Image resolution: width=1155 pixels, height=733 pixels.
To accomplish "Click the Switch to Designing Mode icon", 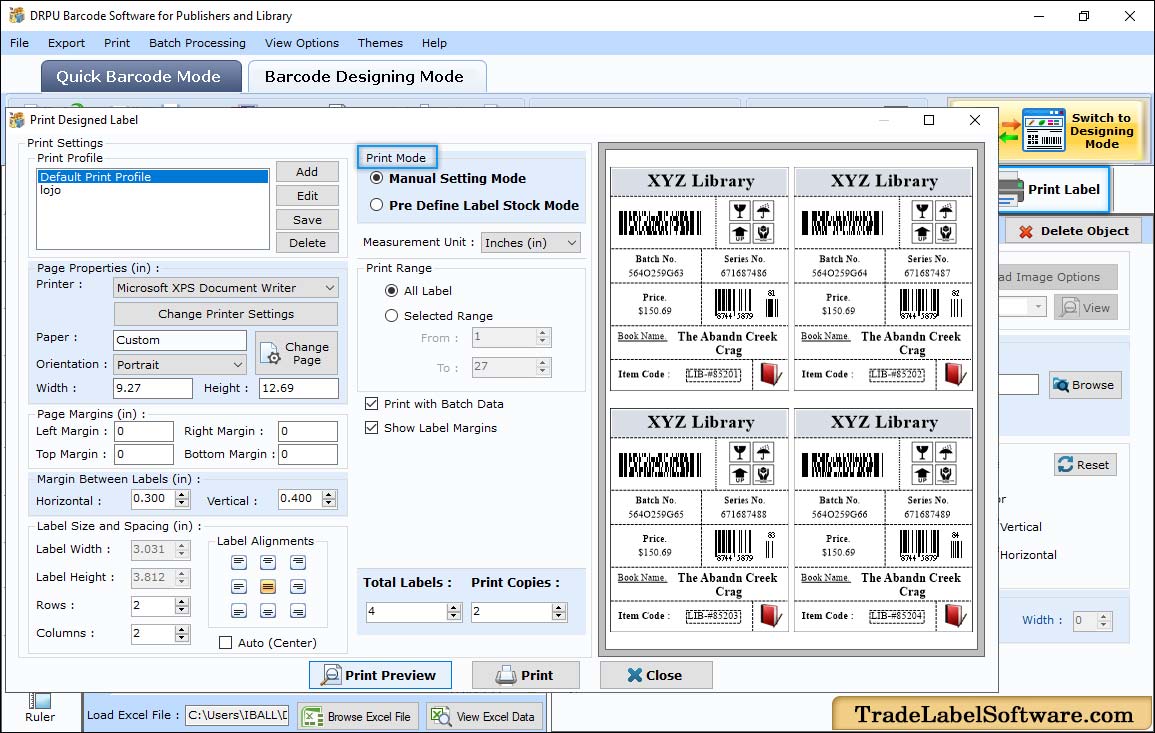I will tap(1043, 130).
